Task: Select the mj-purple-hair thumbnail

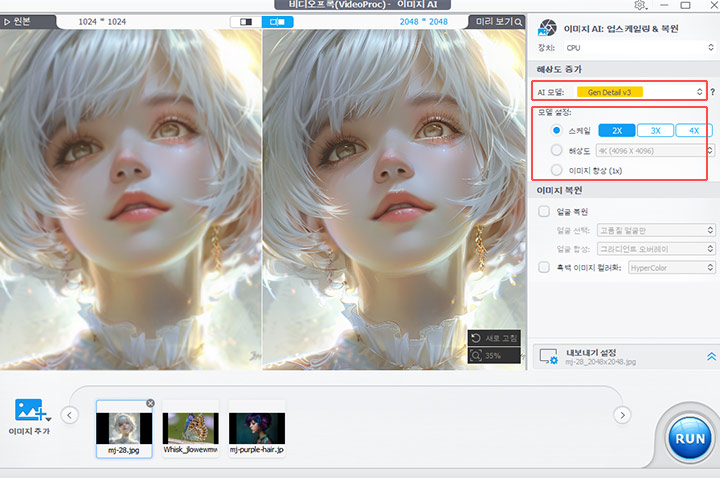Action: click(257, 428)
